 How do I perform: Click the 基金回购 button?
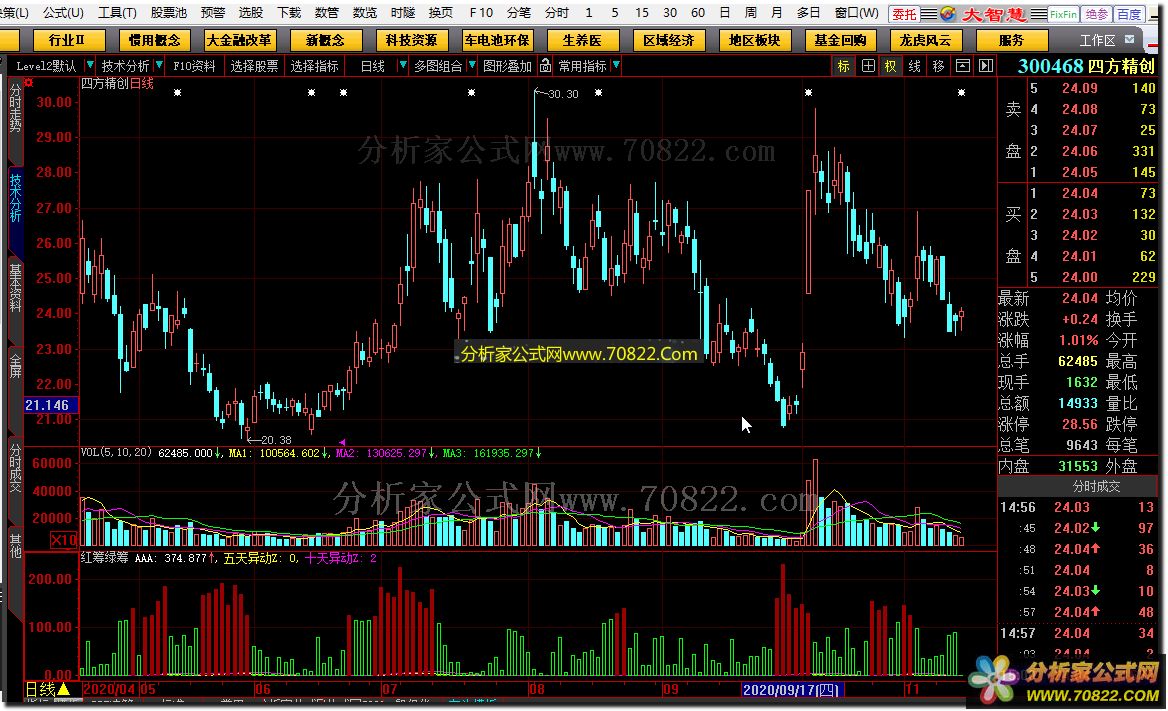[x=840, y=40]
